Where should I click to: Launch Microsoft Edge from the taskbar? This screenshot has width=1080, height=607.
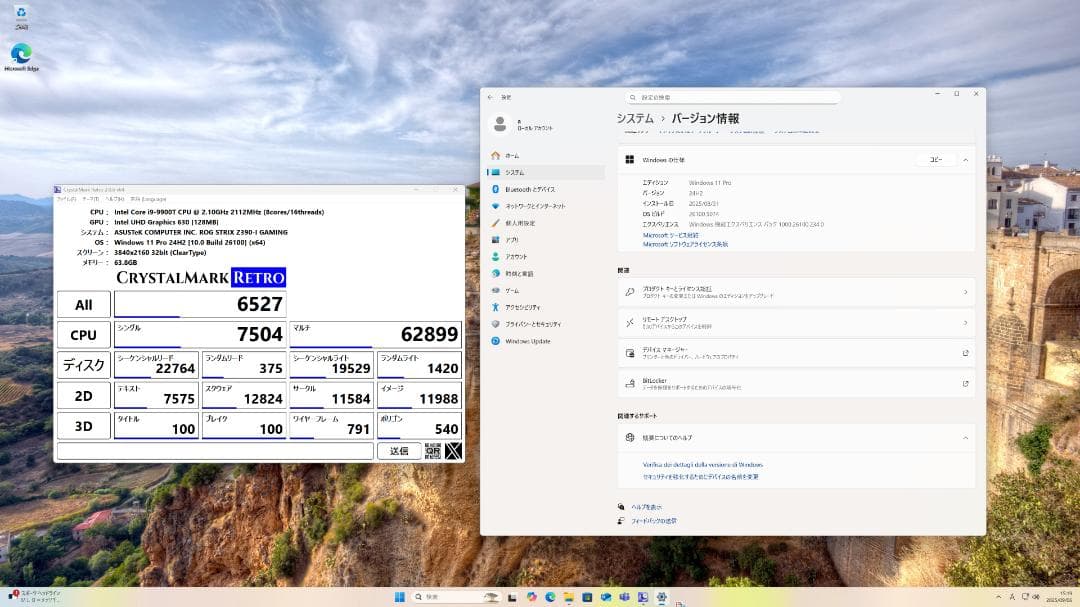(x=551, y=597)
